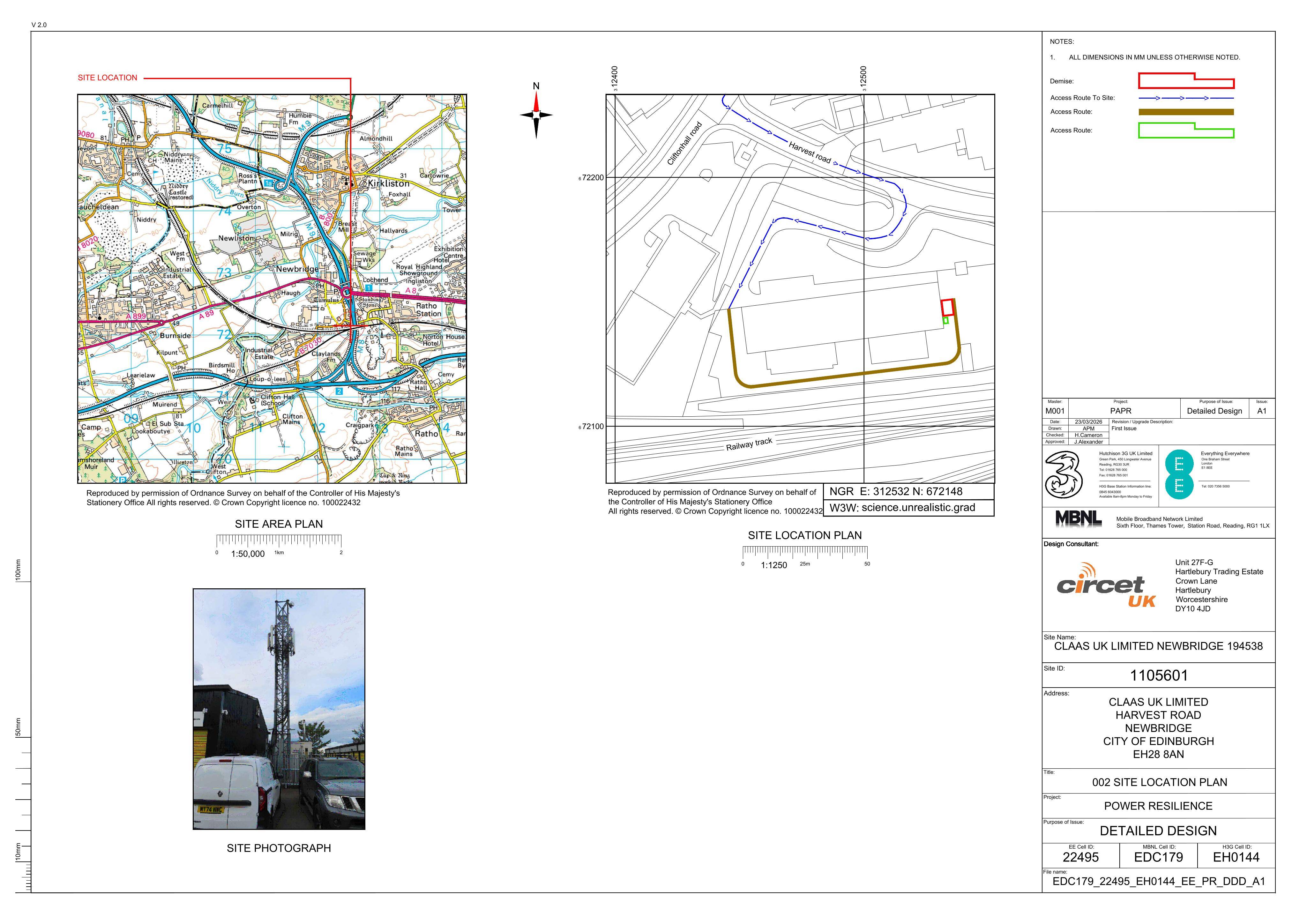Click the Railway track label

click(x=749, y=444)
